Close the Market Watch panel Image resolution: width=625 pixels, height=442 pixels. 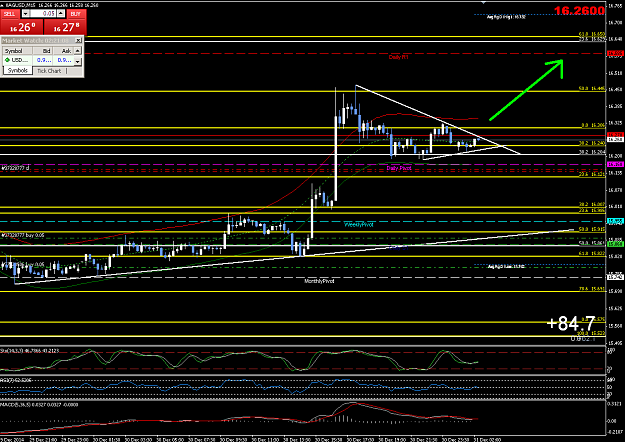coord(79,40)
